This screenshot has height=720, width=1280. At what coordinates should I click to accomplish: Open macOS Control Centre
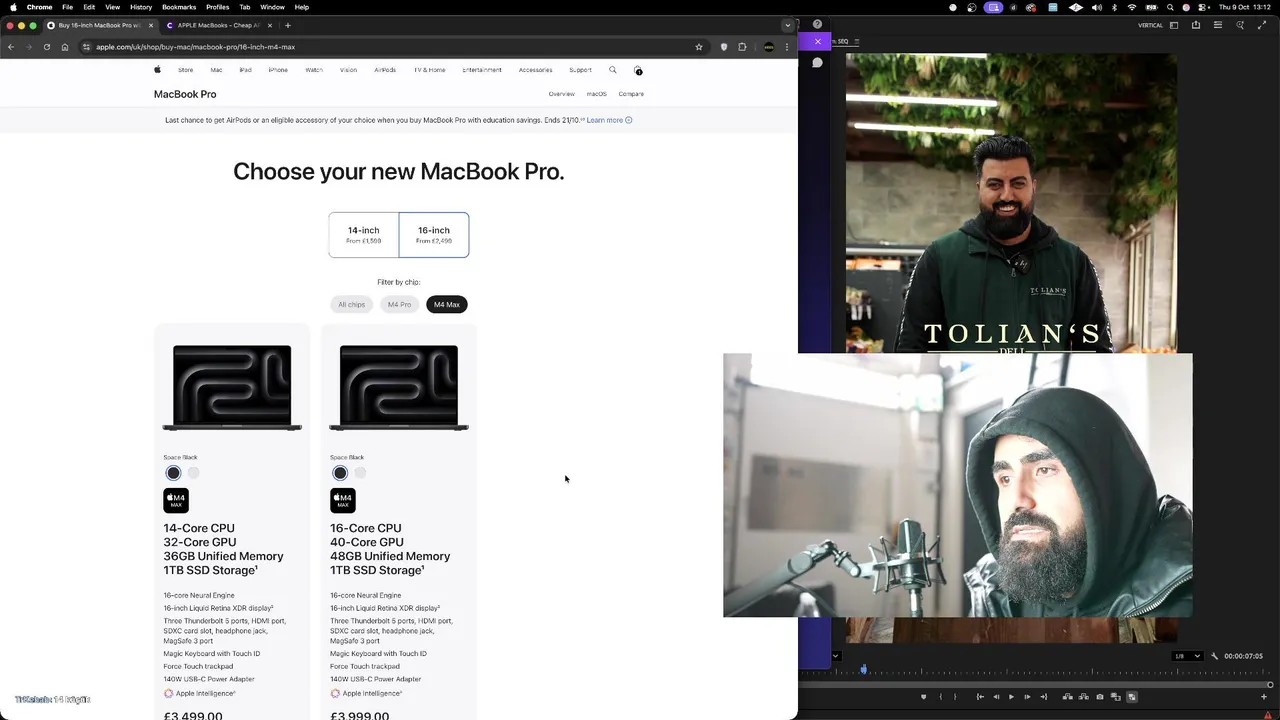(x=1203, y=7)
